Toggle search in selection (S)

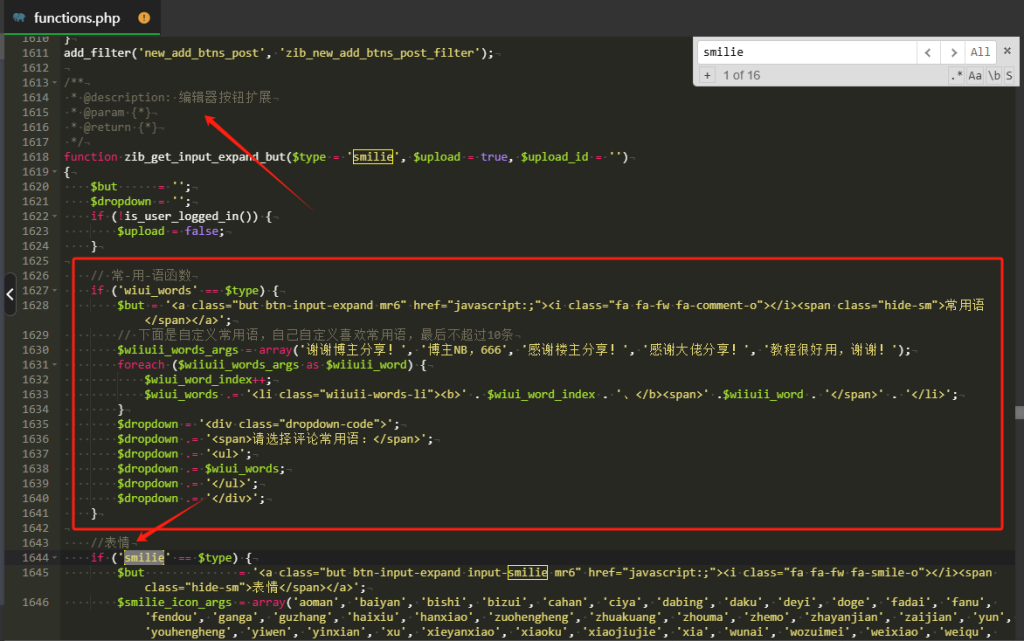point(1009,75)
